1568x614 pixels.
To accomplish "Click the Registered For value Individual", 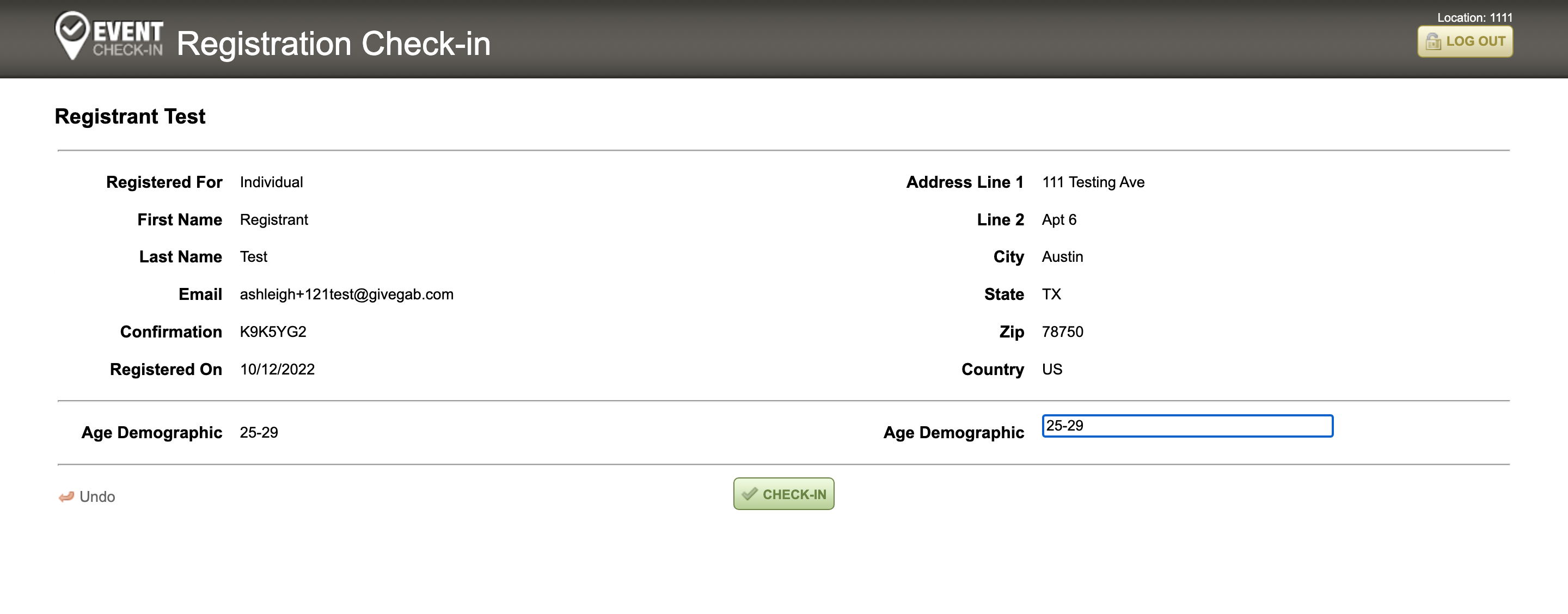I will tap(271, 182).
